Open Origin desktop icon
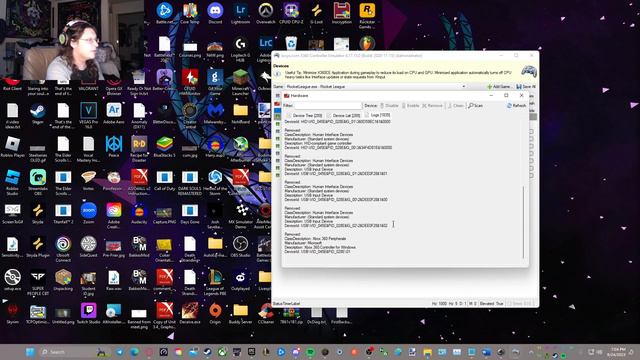Screen dimensions: 640x360 click(215, 313)
